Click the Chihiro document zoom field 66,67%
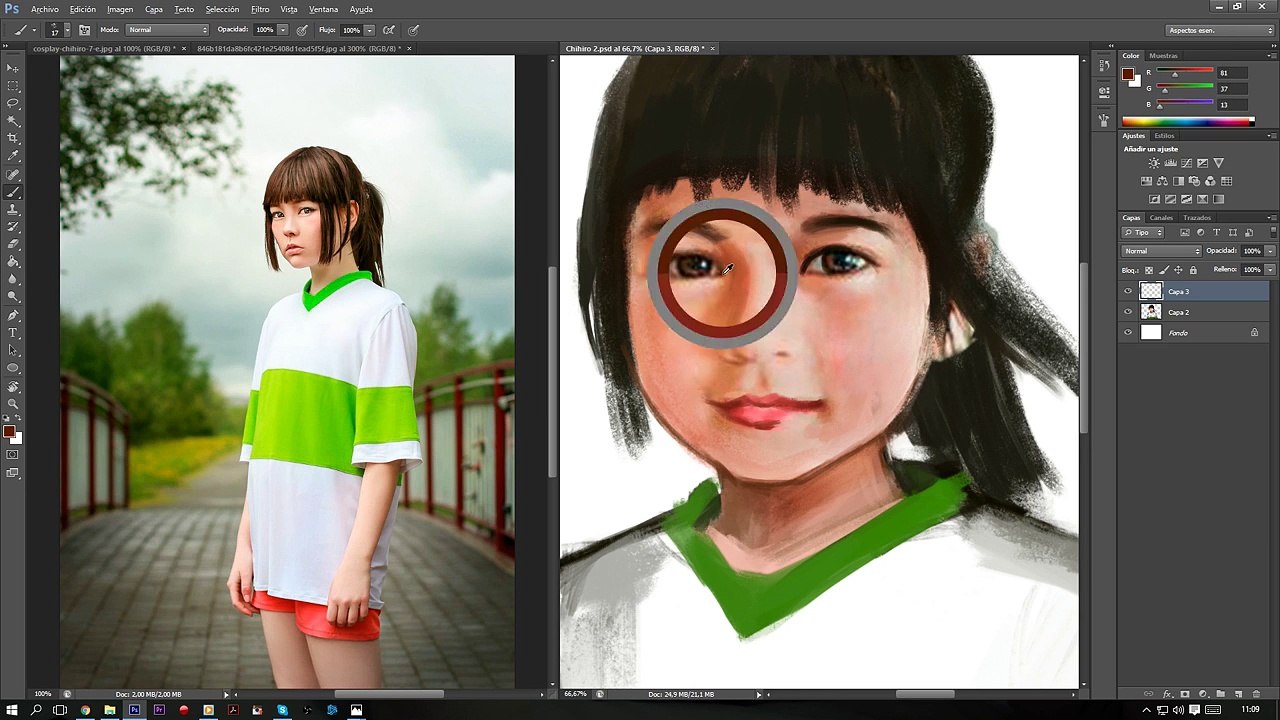Image resolution: width=1280 pixels, height=720 pixels. [x=576, y=694]
